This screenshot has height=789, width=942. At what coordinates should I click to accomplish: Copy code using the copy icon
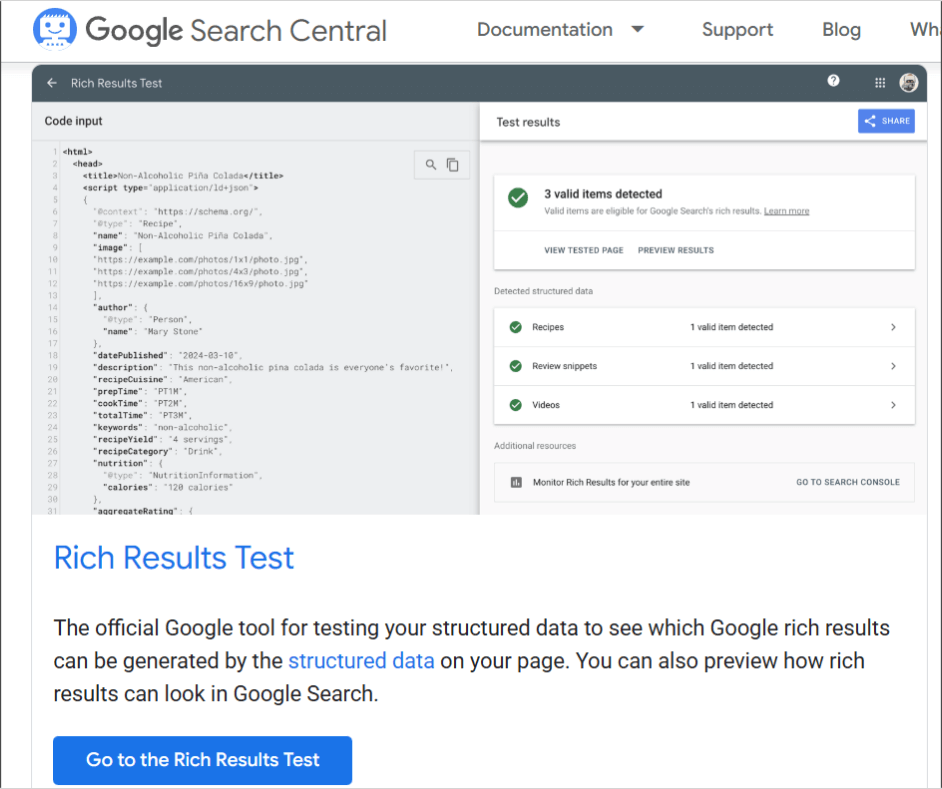[455, 164]
